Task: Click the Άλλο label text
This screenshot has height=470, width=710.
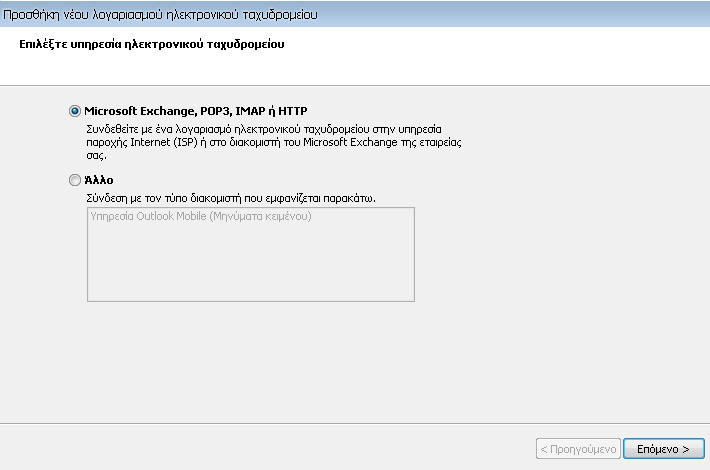Action: point(99,180)
